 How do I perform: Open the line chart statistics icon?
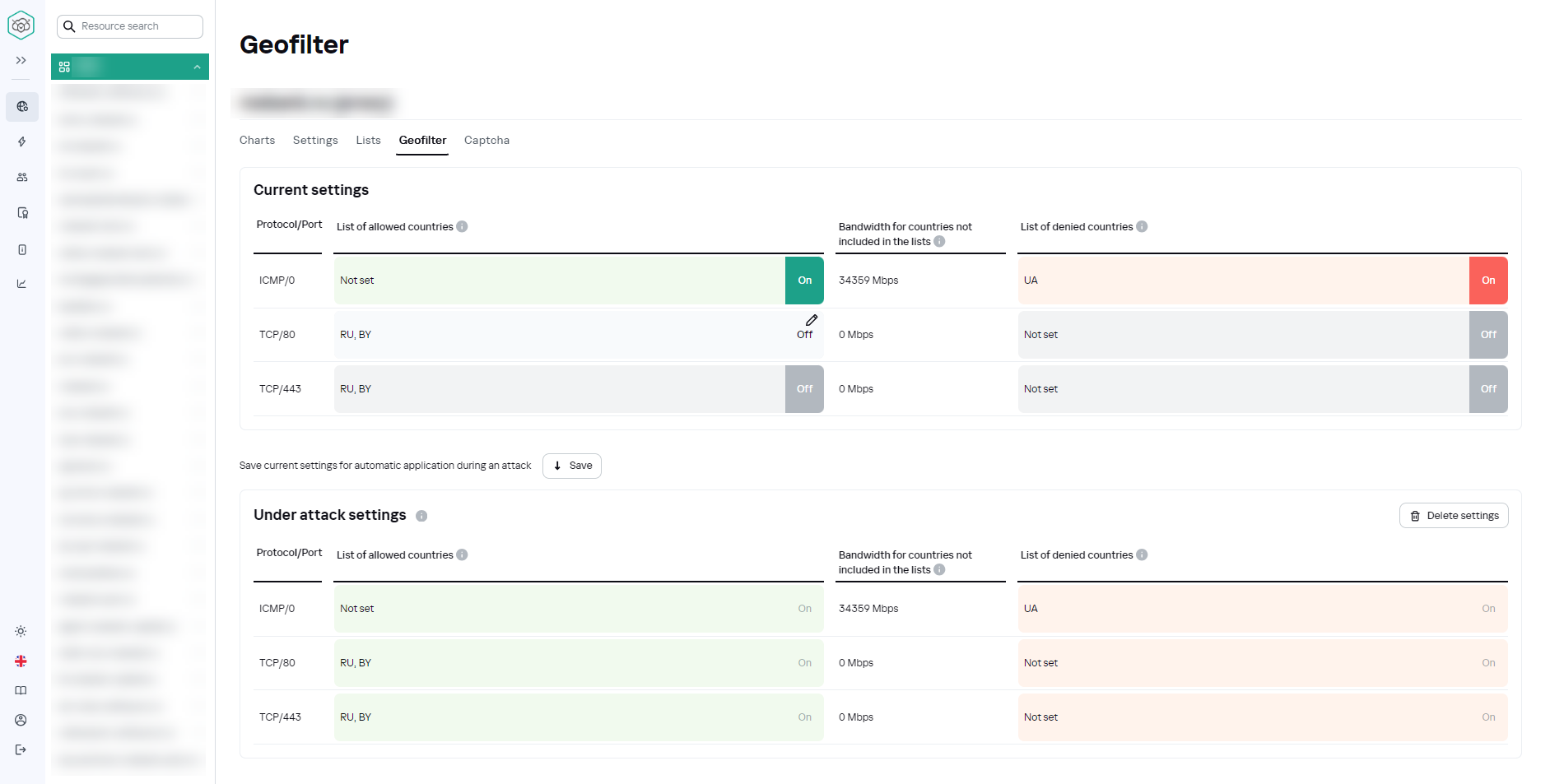click(x=22, y=284)
